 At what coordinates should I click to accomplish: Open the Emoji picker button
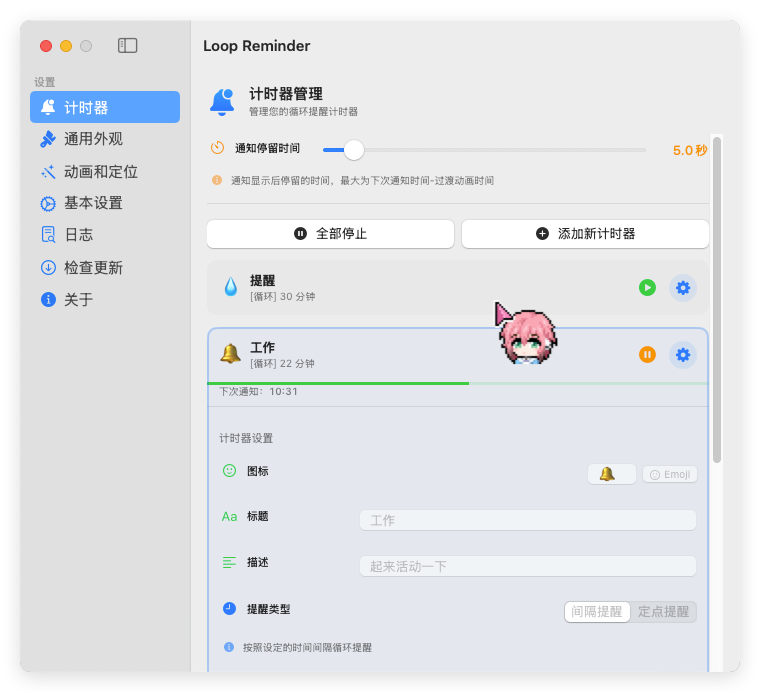tap(670, 474)
